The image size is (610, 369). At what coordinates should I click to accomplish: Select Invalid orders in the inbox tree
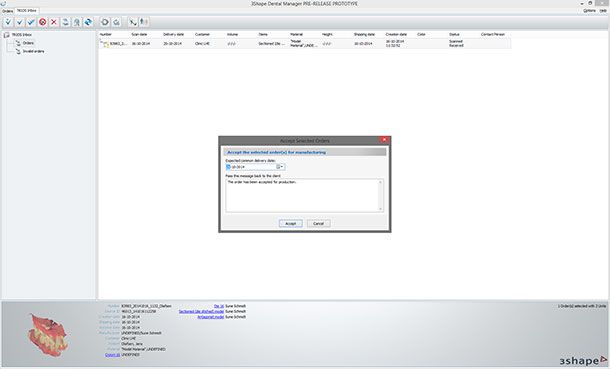33,51
